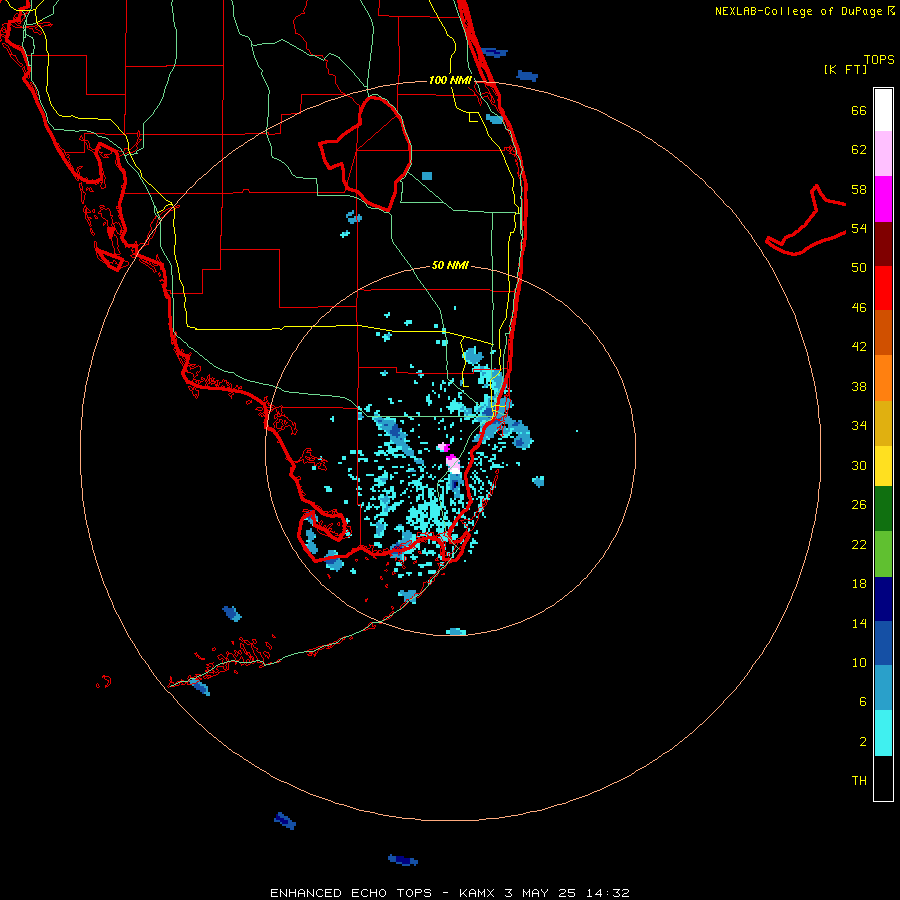Click the ENHANCED ECHO TOPS caption text
Image resolution: width=900 pixels, height=900 pixels.
351,893
